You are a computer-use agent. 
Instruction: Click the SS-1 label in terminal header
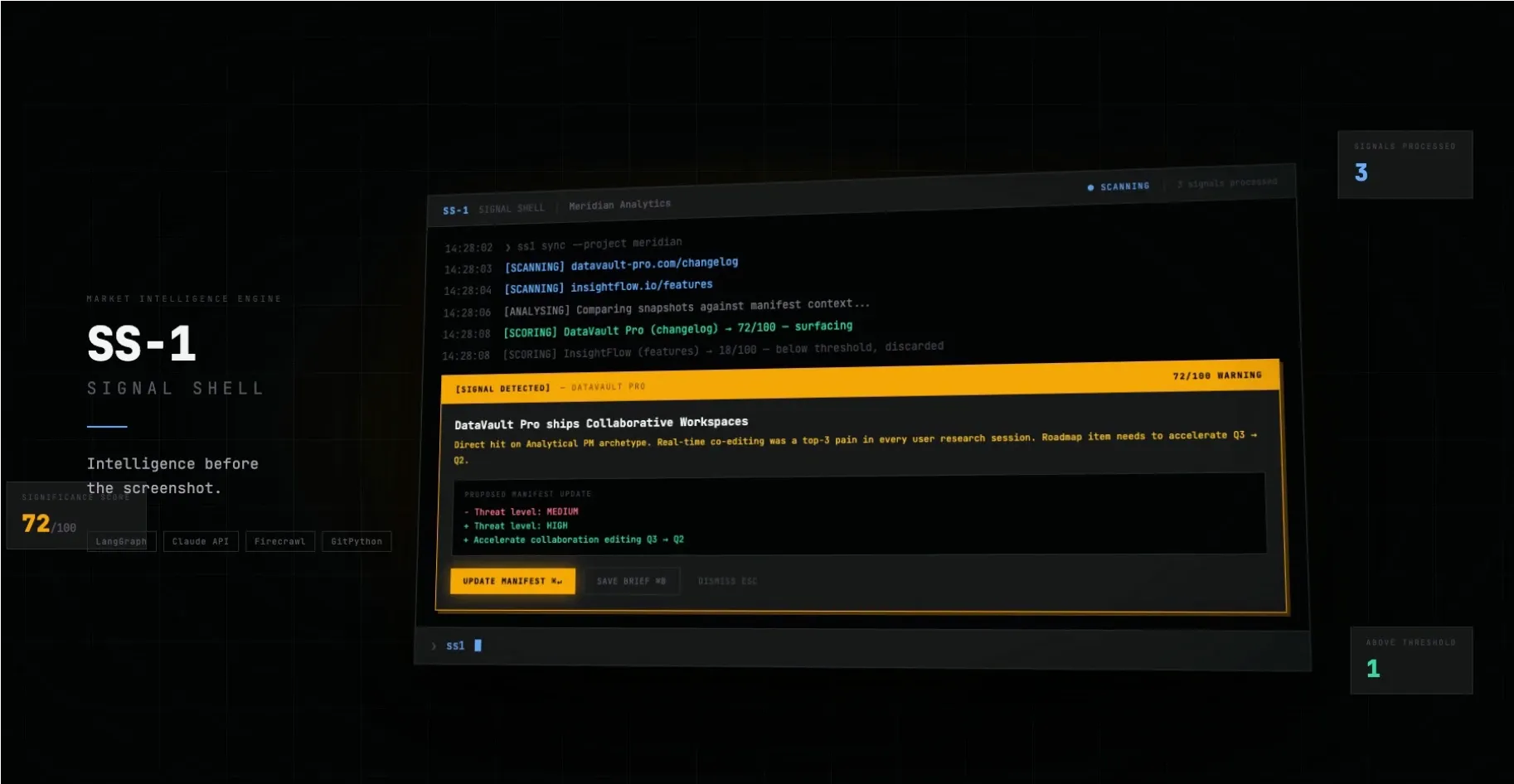[x=455, y=211]
